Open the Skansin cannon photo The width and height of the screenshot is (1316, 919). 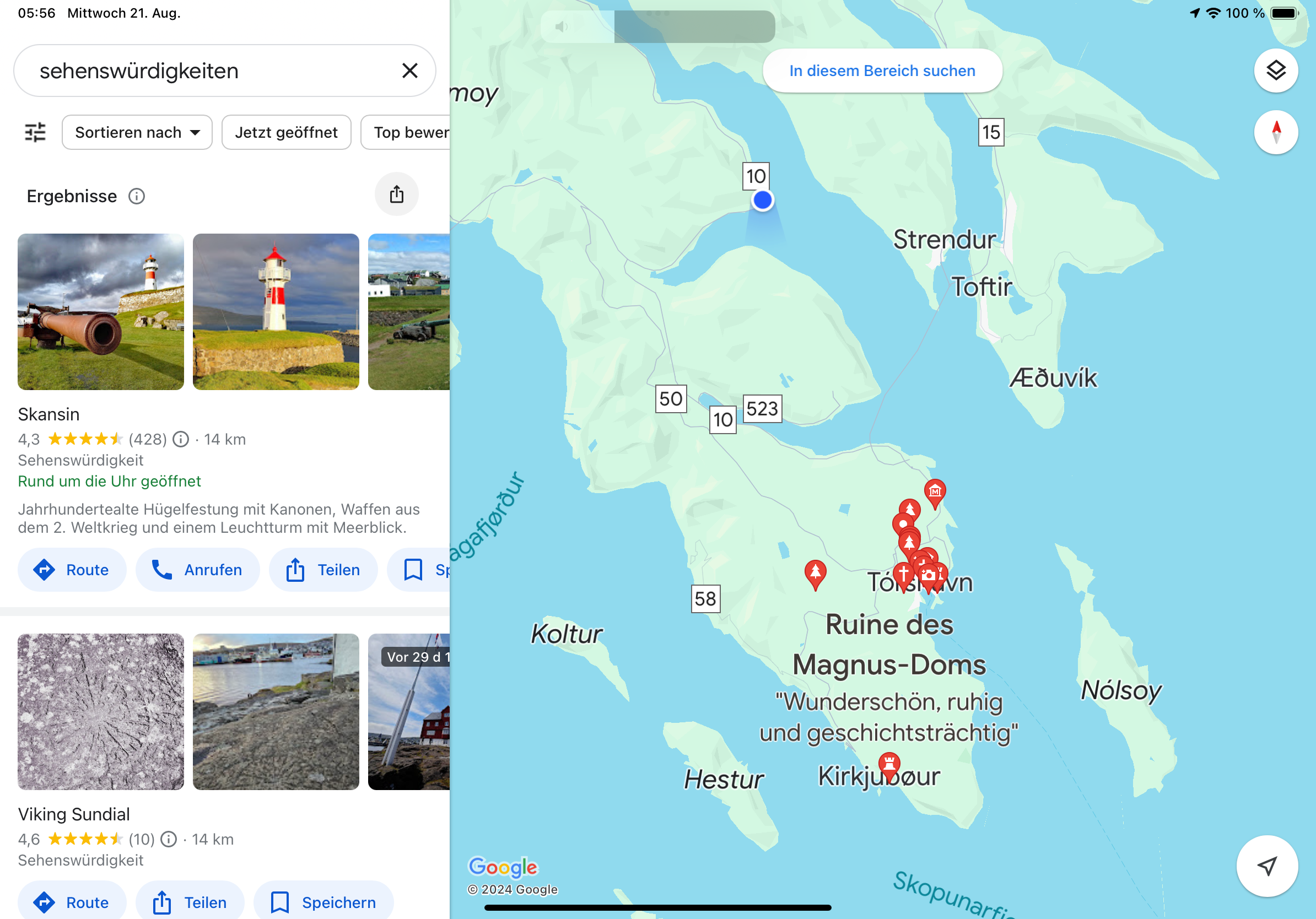101,312
